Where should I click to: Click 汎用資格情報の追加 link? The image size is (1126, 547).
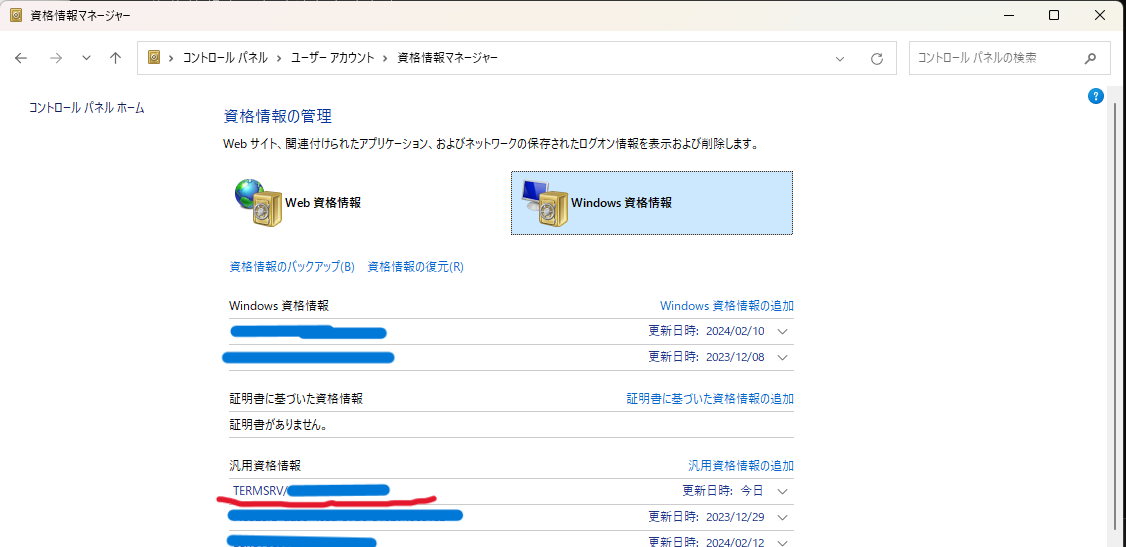741,466
